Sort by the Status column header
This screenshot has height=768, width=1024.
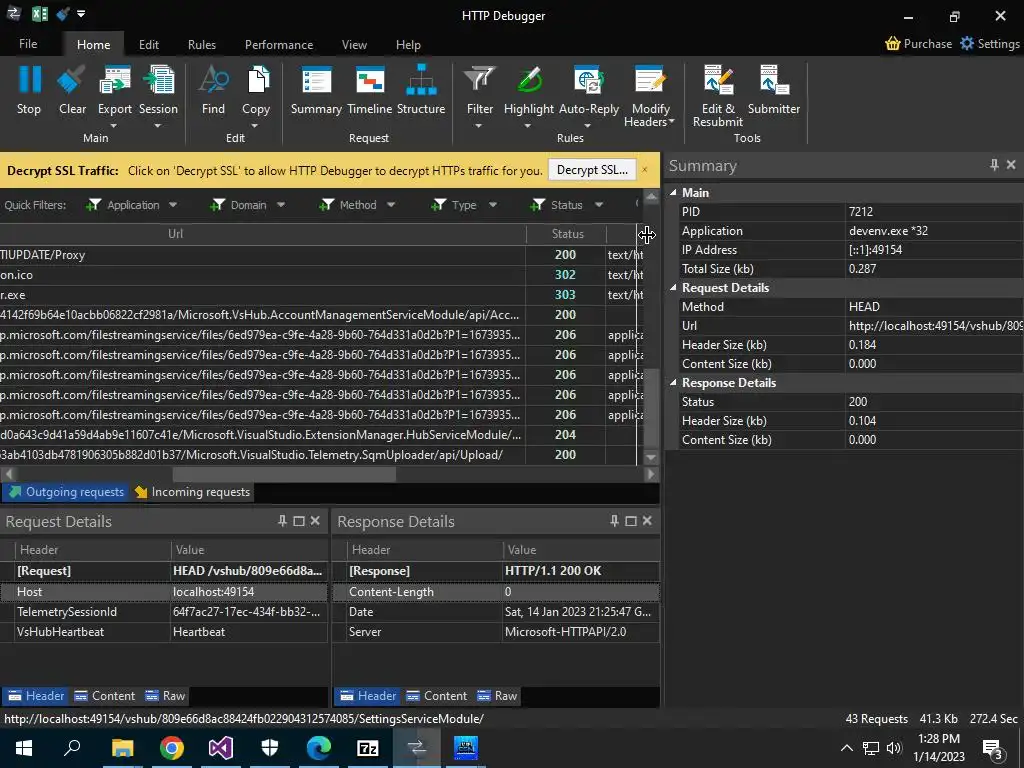tap(567, 234)
